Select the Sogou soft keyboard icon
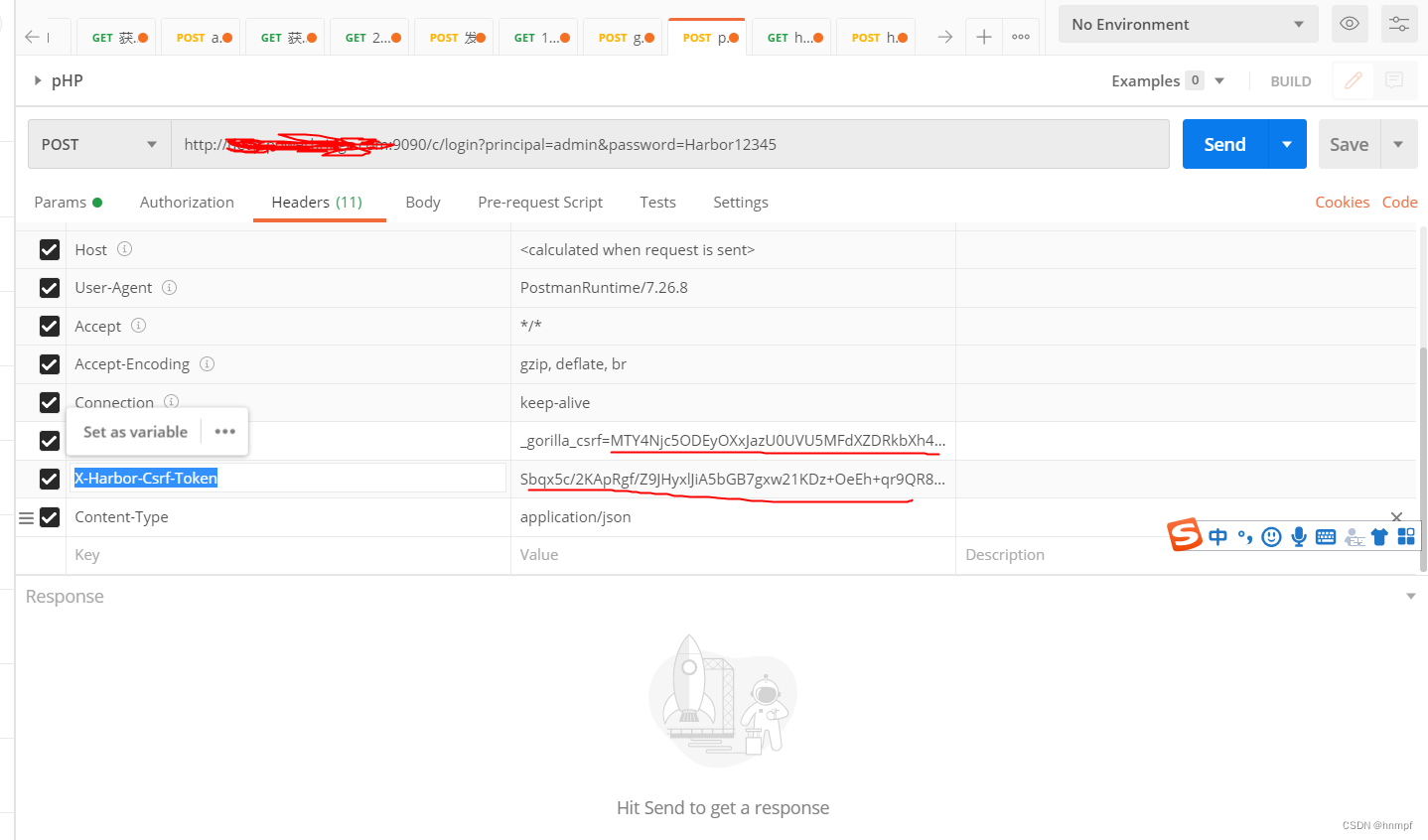 coord(1325,535)
